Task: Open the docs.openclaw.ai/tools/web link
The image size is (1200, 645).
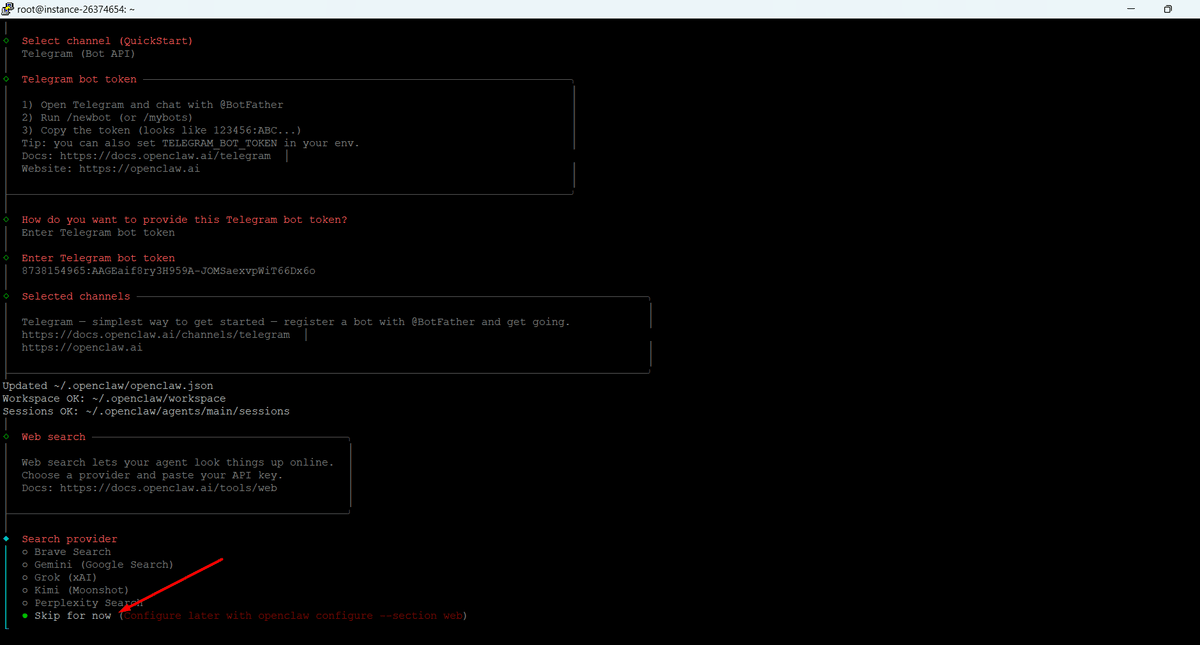Action: [x=168, y=488]
